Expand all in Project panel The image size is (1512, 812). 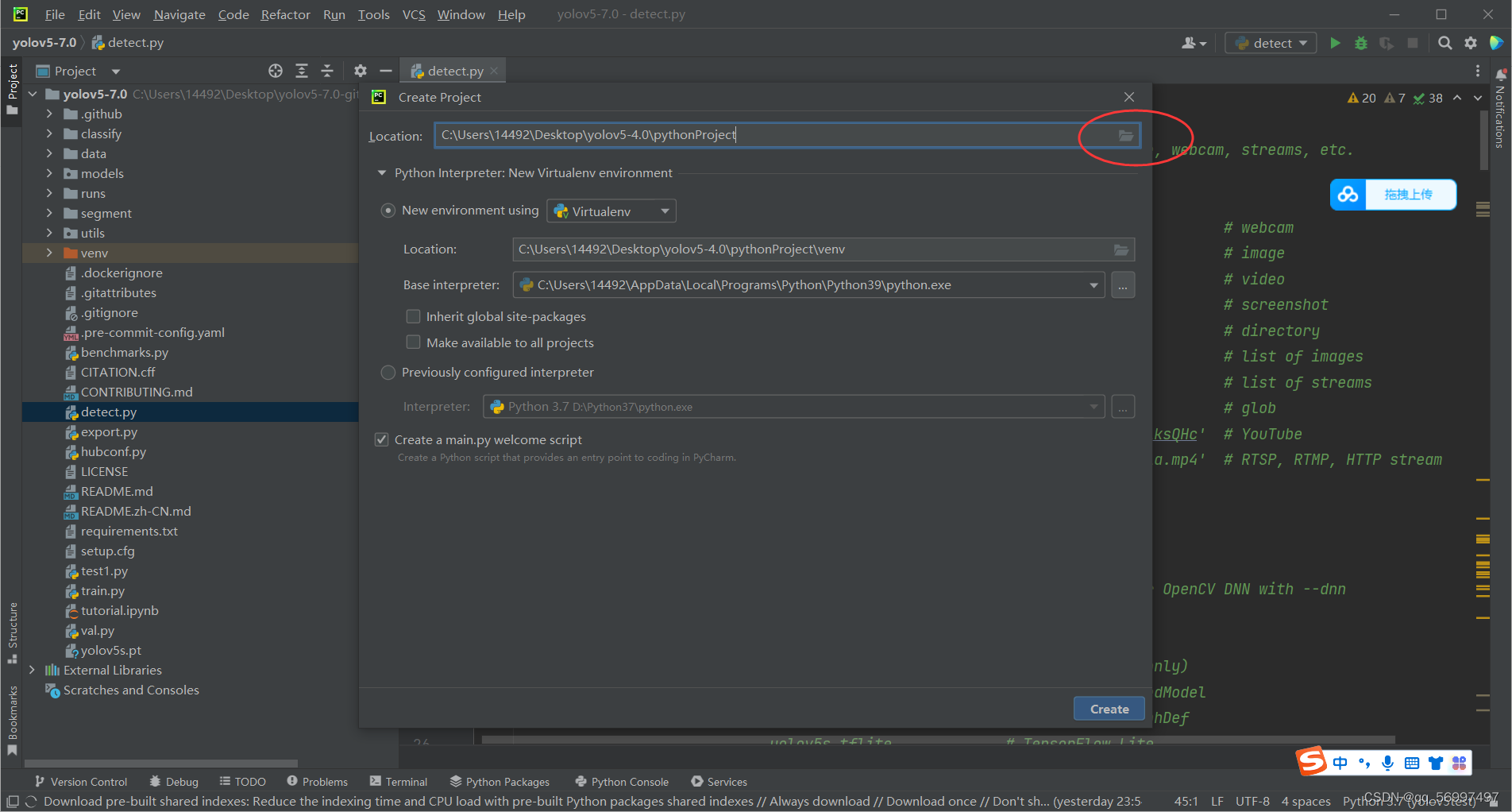(x=302, y=71)
